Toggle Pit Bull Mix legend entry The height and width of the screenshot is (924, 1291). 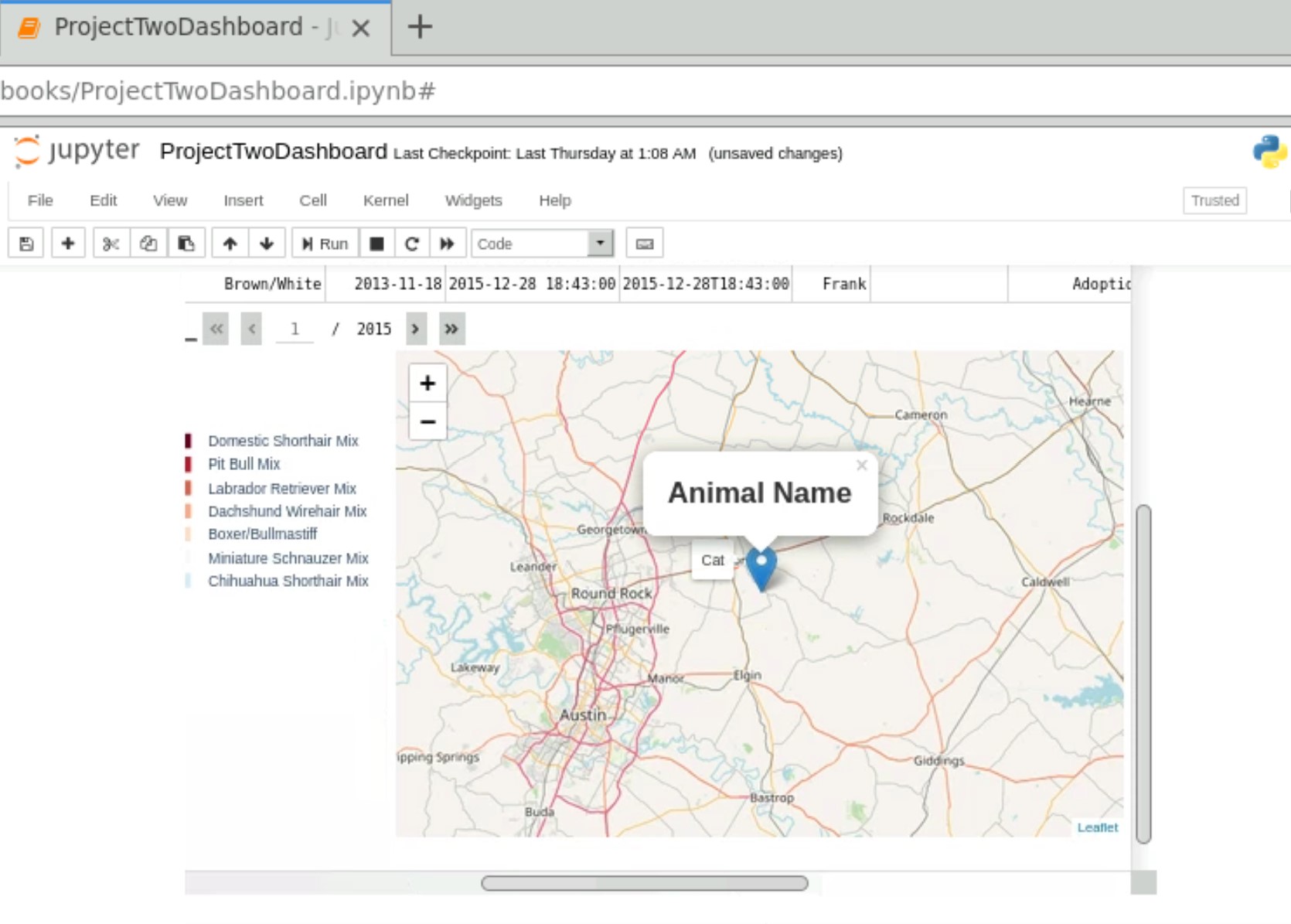(244, 464)
